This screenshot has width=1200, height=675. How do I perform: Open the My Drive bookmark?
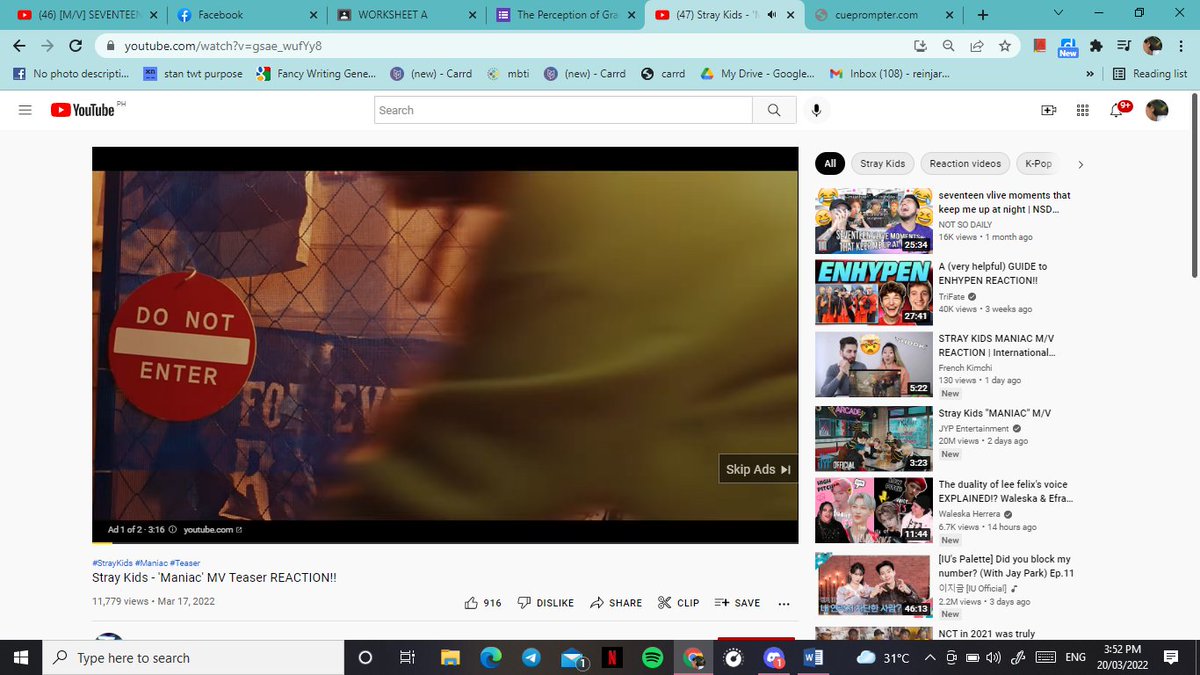click(x=757, y=73)
